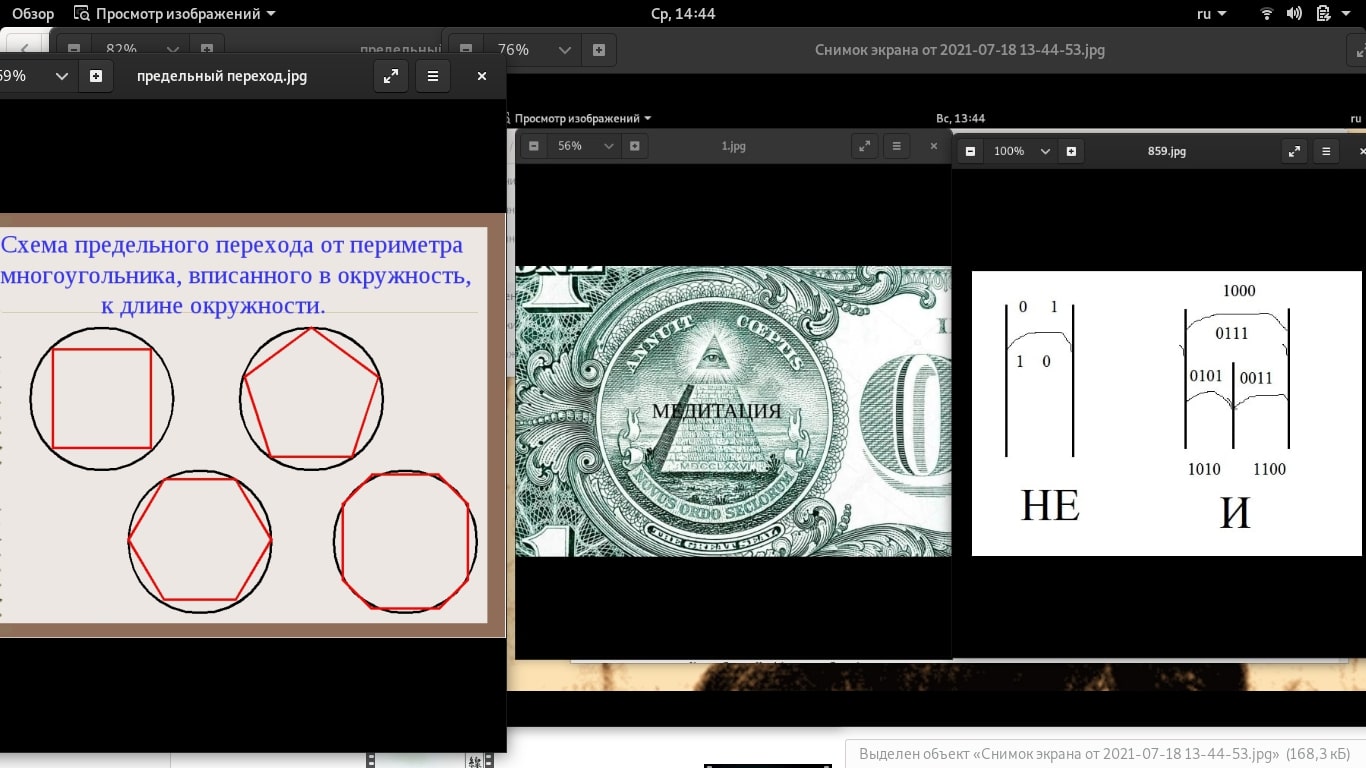
Task: Open the Wi-Fi network status icon
Action: 1267,14
